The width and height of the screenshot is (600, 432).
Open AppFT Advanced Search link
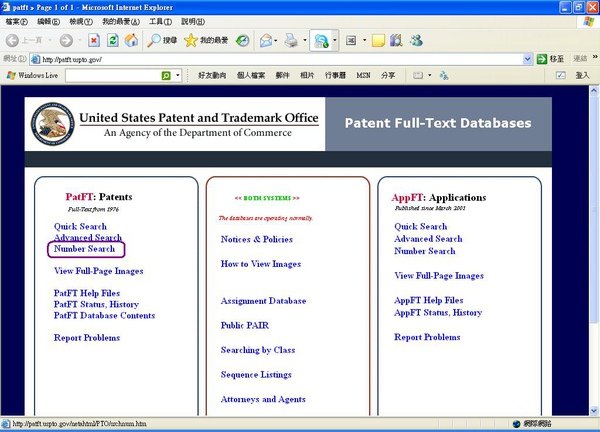(428, 239)
